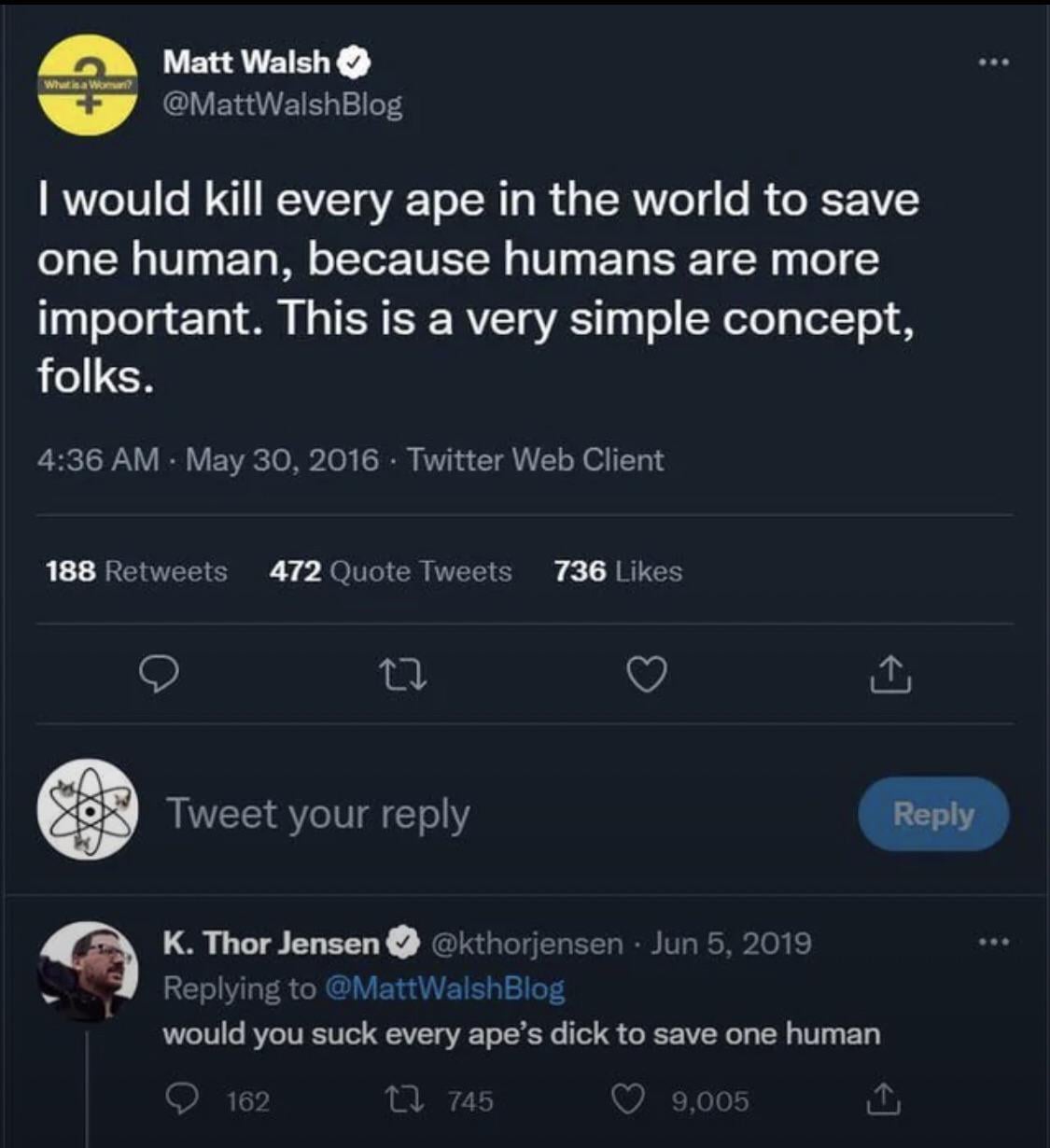Show the 736 Likes list
1050x1148 pixels.
[618, 571]
